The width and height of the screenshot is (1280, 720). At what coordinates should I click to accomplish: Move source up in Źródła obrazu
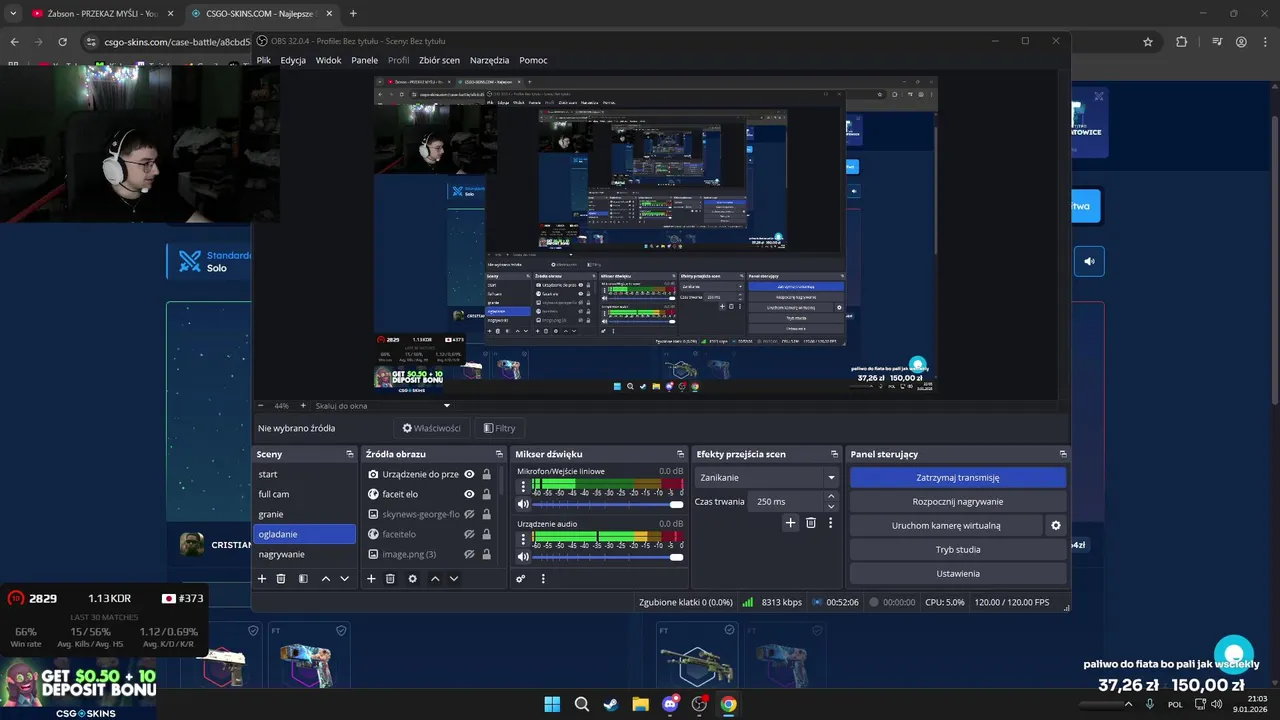[435, 579]
